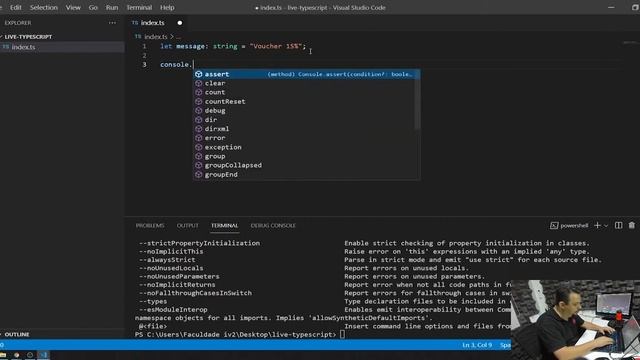
Task: Open the View menu
Action: point(73,7)
